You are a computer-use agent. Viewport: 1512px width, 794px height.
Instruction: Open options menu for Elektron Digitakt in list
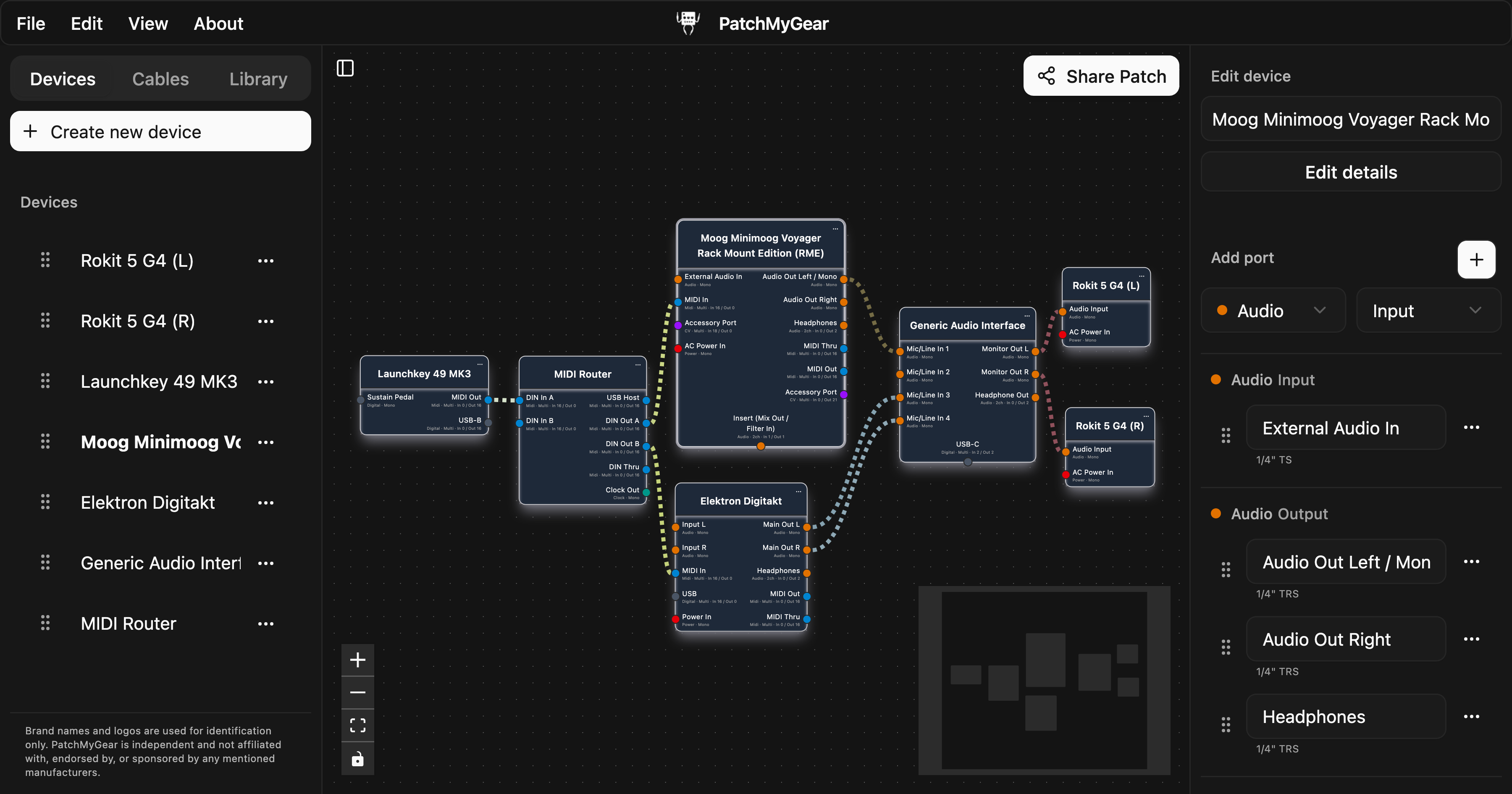tap(265, 503)
